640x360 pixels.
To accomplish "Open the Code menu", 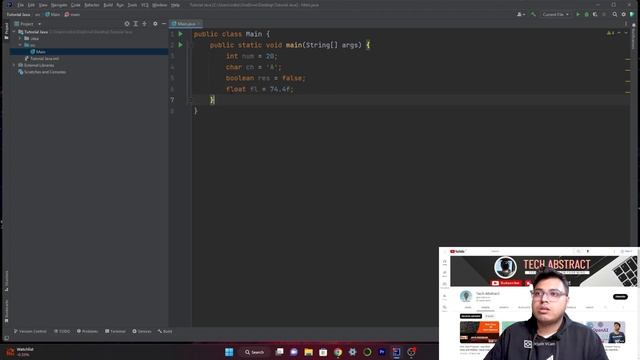I will click(76, 5).
